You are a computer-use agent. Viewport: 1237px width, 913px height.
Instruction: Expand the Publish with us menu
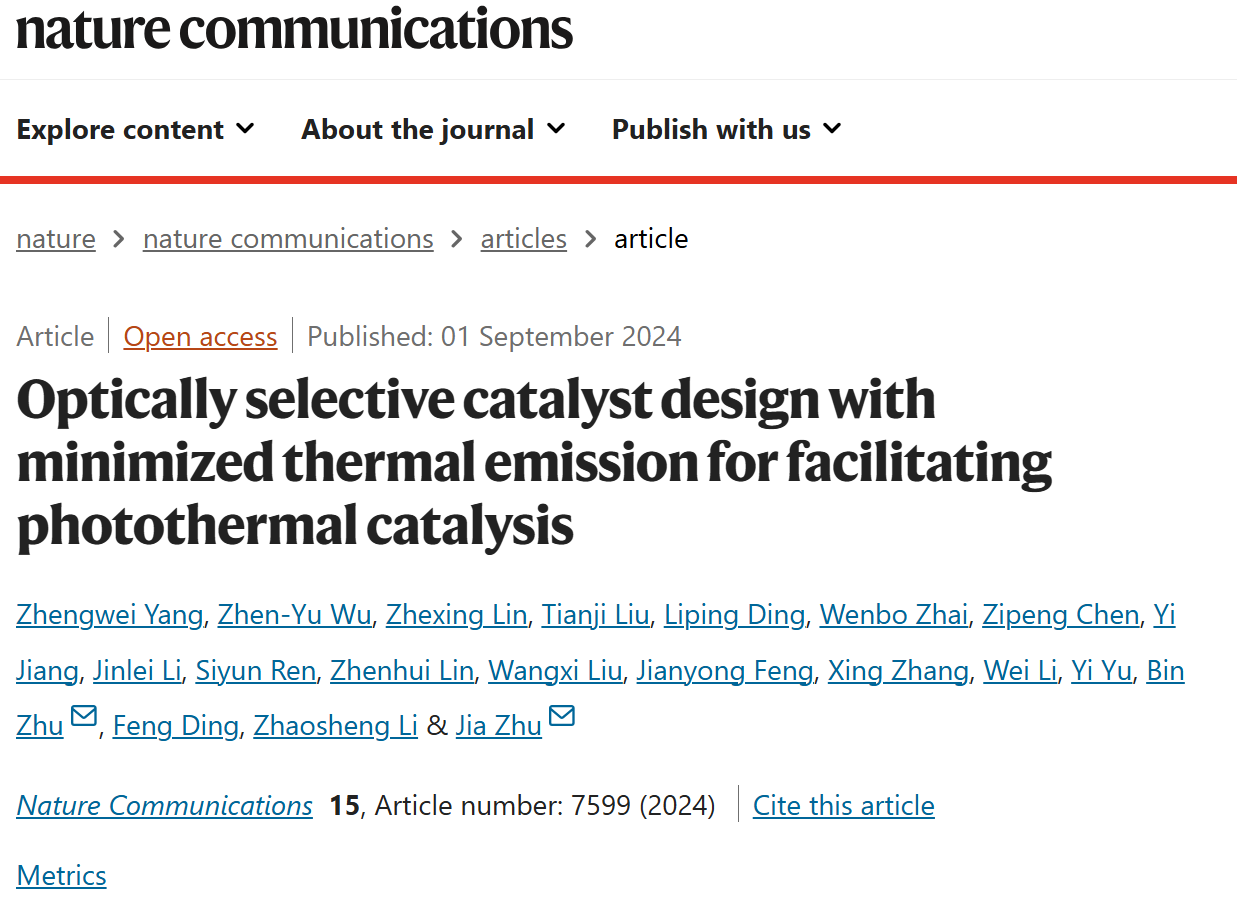(727, 130)
